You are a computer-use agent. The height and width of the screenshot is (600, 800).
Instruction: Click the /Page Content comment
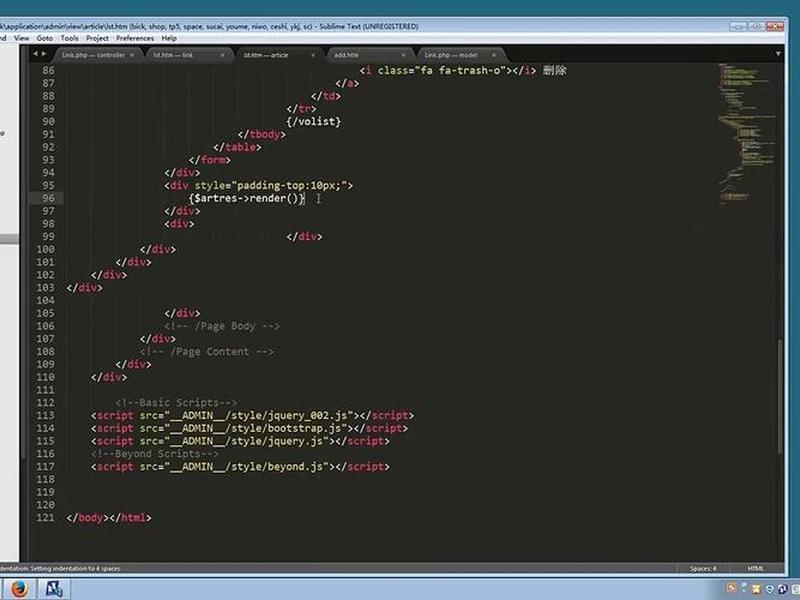[x=207, y=352]
